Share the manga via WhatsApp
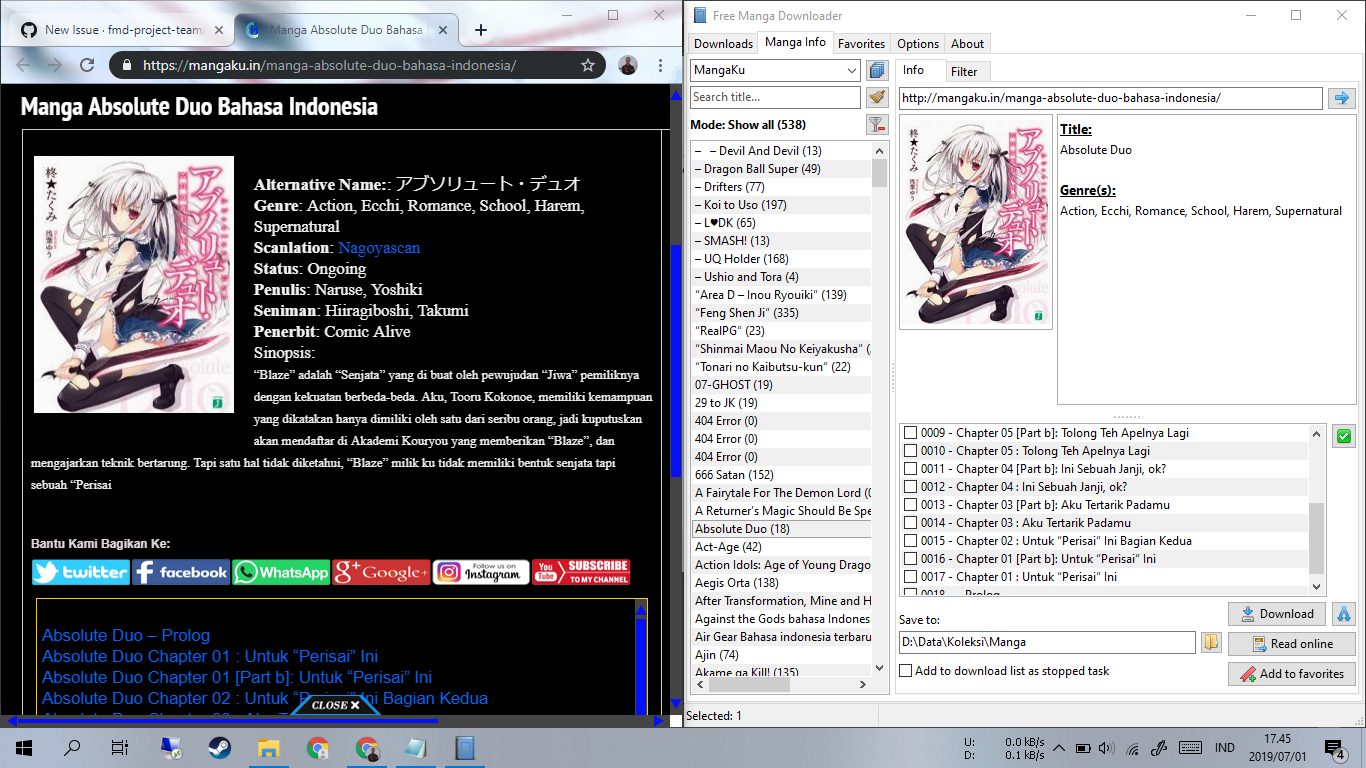Screen dimensions: 1366x768 [281, 572]
